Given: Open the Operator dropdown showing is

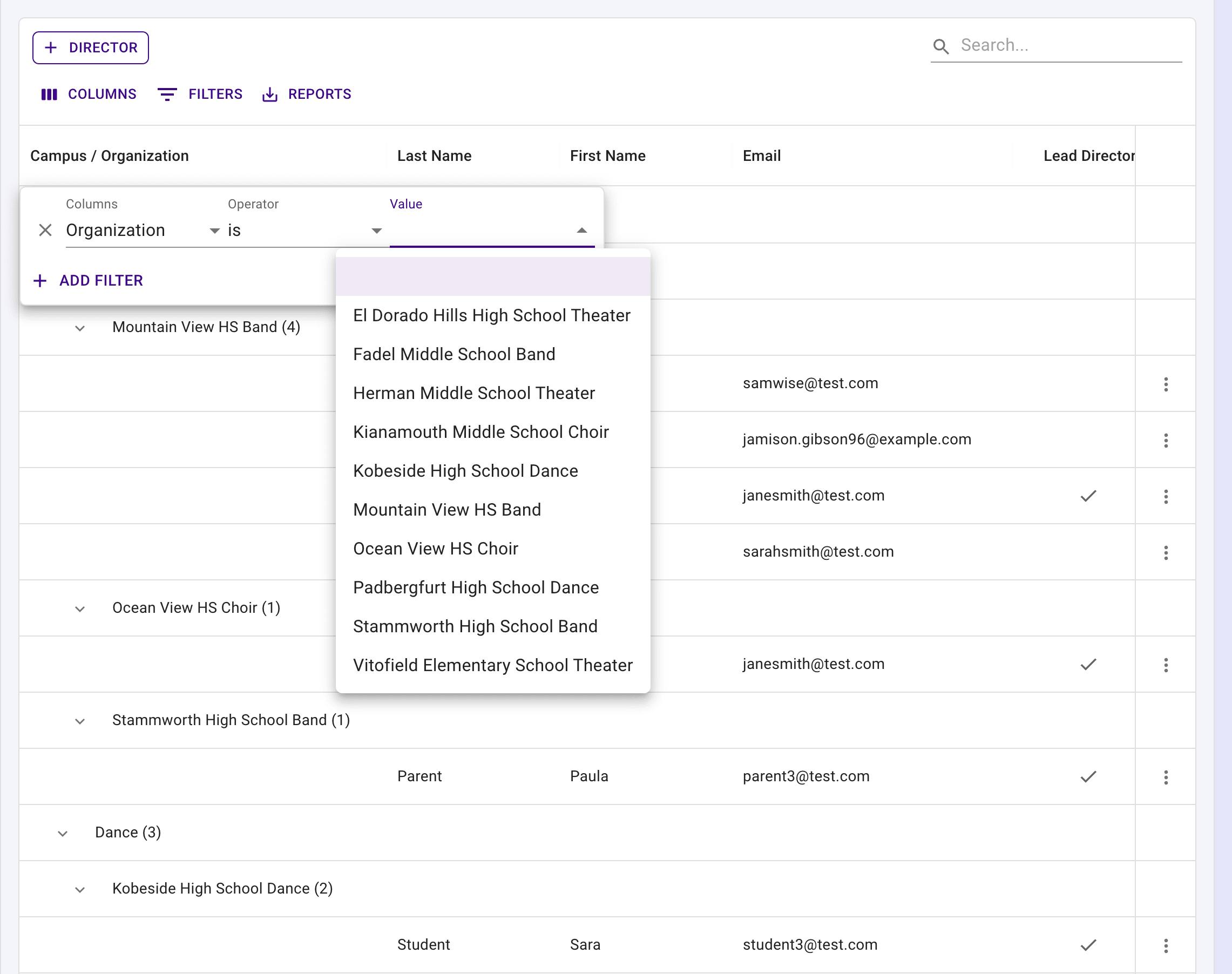Looking at the screenshot, I should pyautogui.click(x=305, y=231).
